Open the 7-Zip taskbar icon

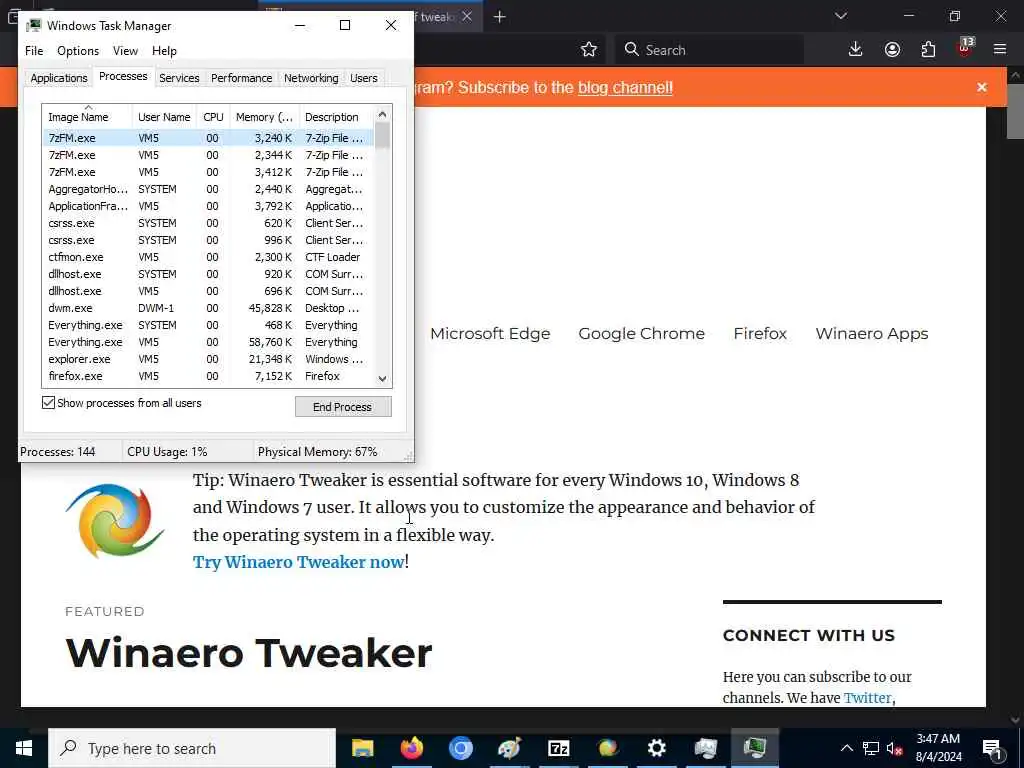click(558, 748)
